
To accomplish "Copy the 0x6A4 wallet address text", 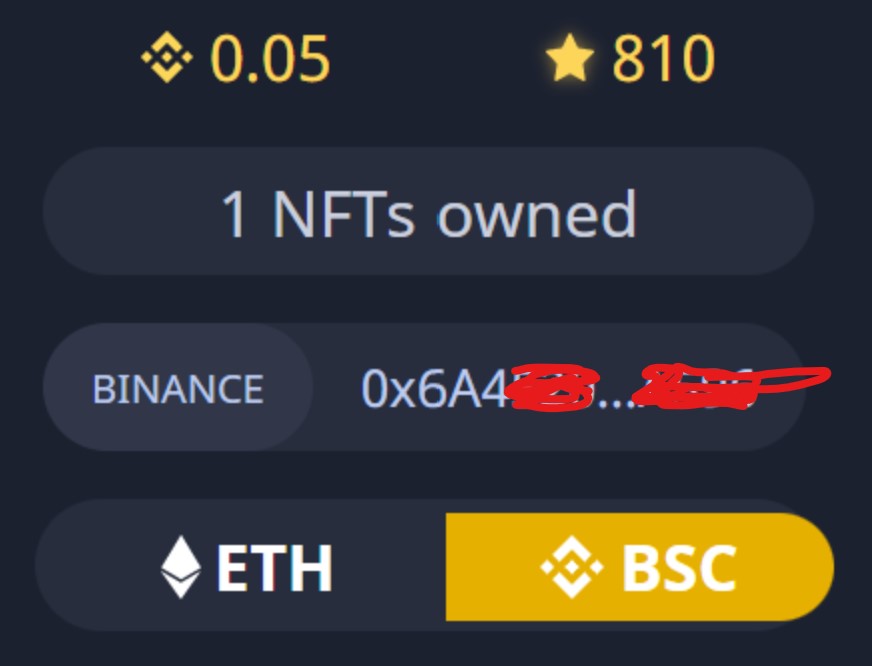I will point(556,387).
